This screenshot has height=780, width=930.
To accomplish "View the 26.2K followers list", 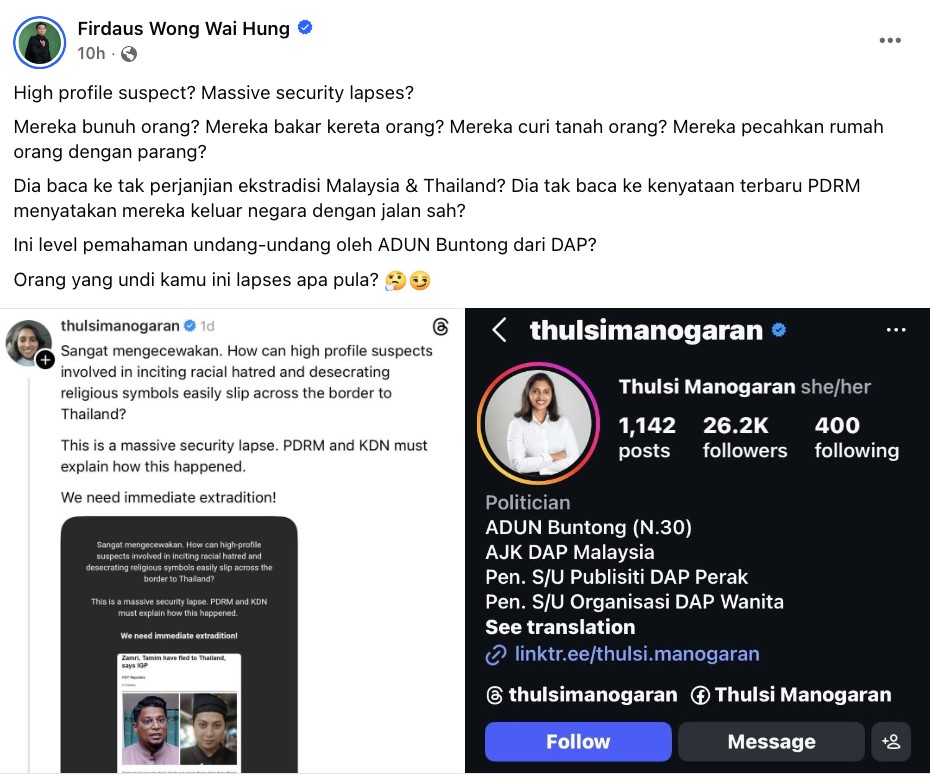I will (745, 438).
